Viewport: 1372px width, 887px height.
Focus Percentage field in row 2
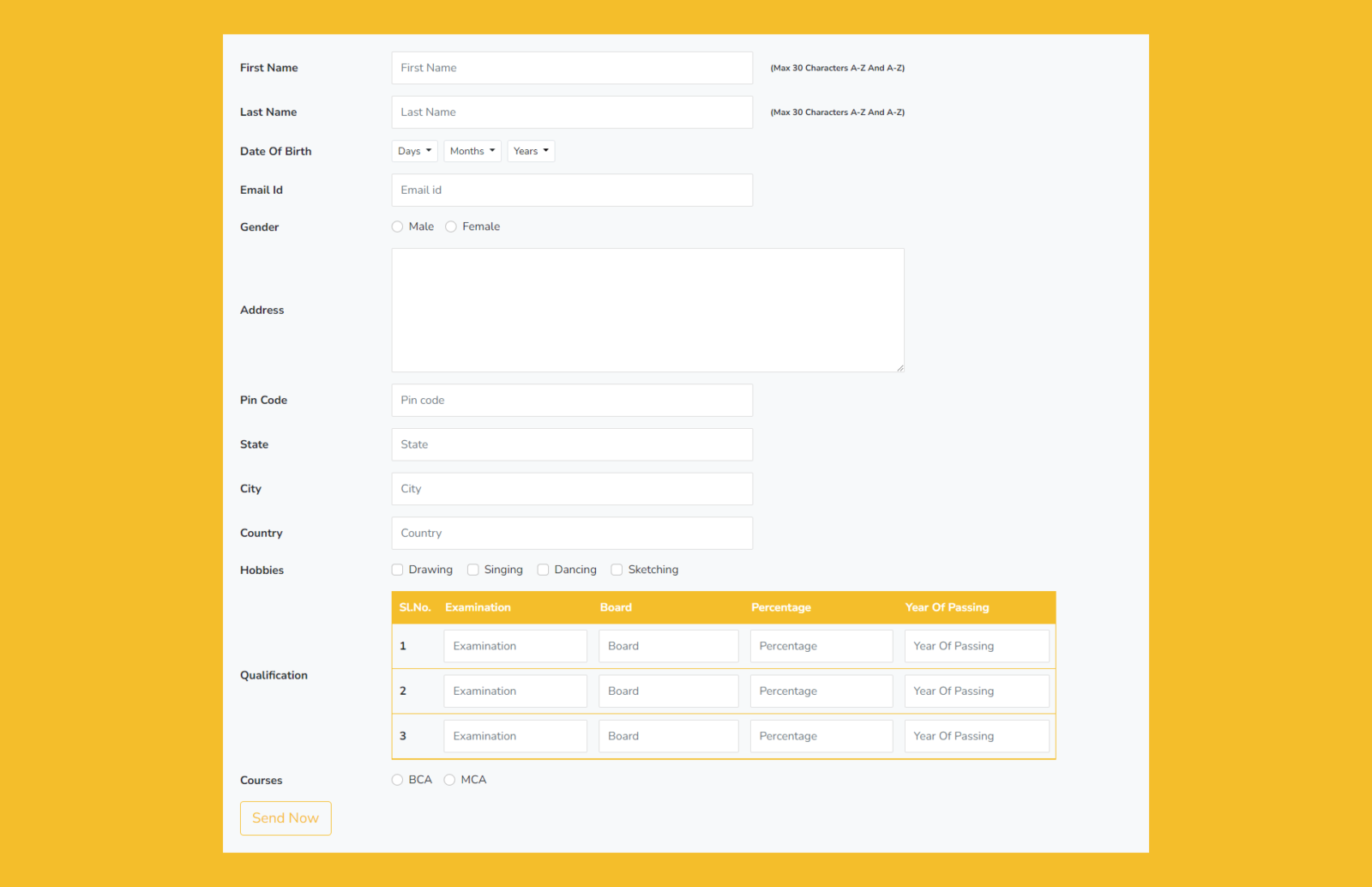pos(821,691)
